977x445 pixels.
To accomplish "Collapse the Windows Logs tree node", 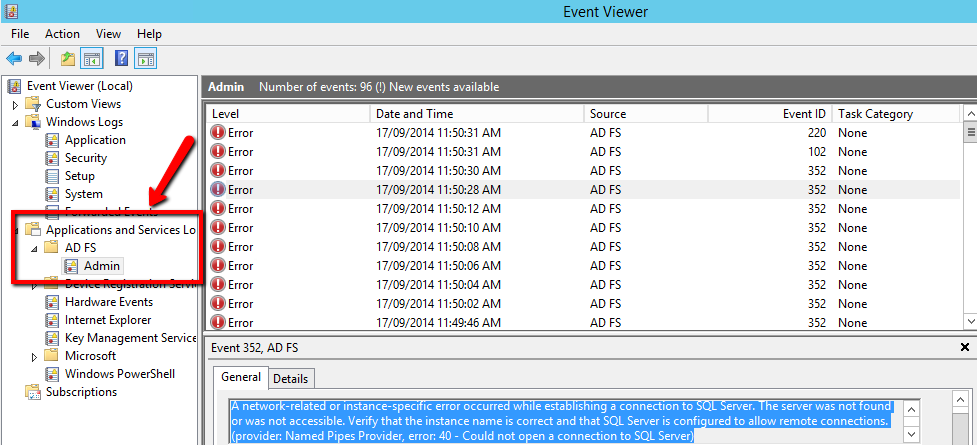I will [15, 122].
